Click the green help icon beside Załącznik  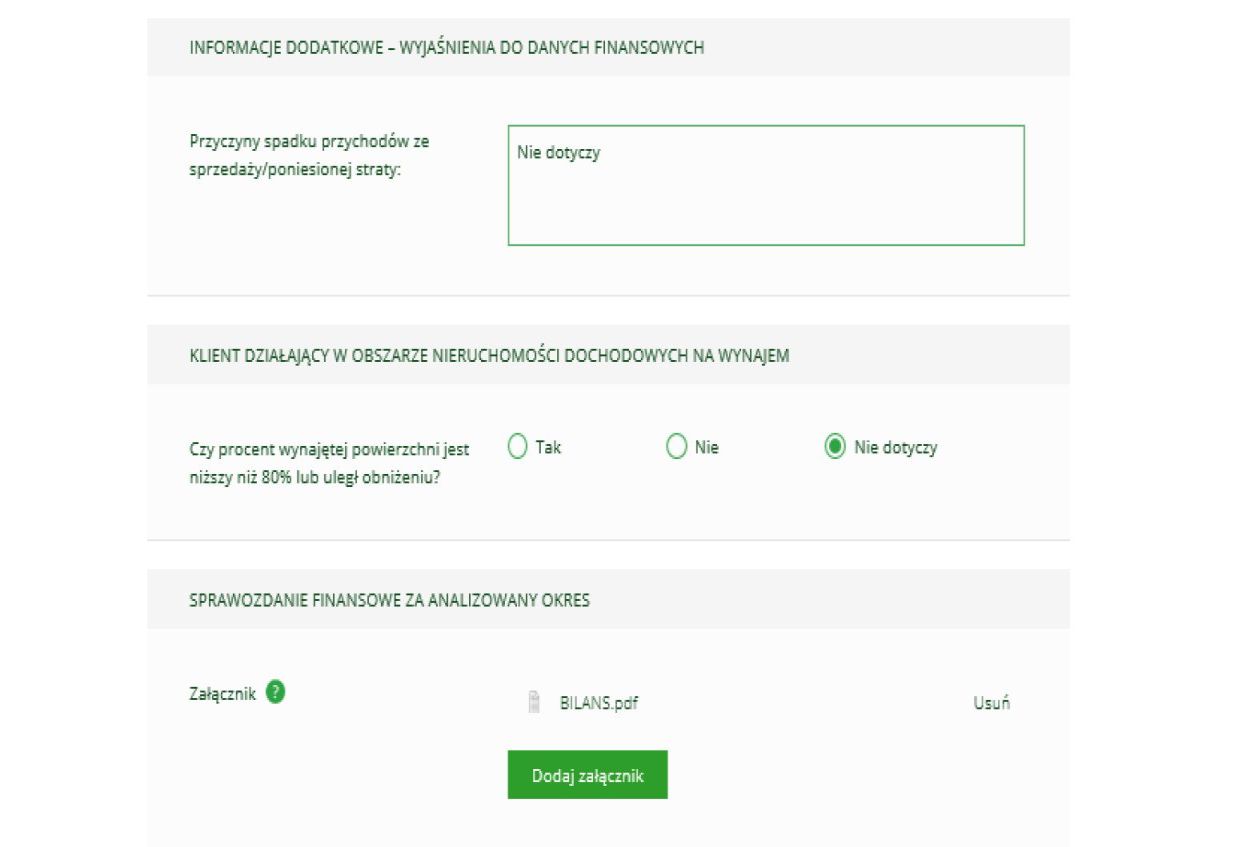[276, 692]
